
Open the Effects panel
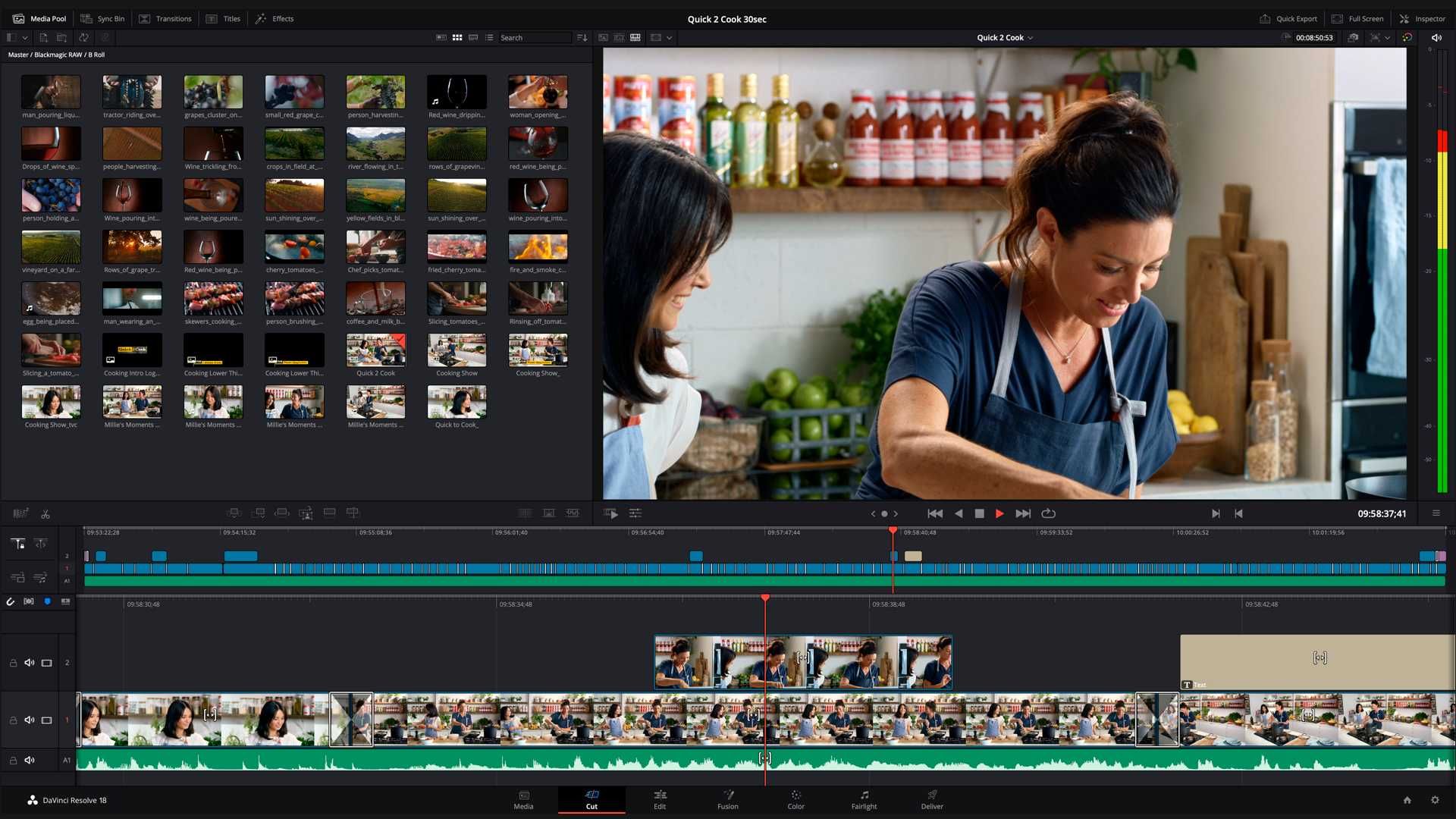tap(274, 18)
